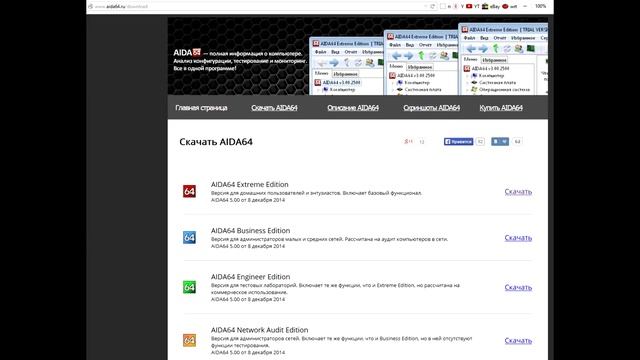Screen dimensions: 640x360
Task: Click Скачать for AIDA64 Extreme Edition
Action: tap(518, 191)
